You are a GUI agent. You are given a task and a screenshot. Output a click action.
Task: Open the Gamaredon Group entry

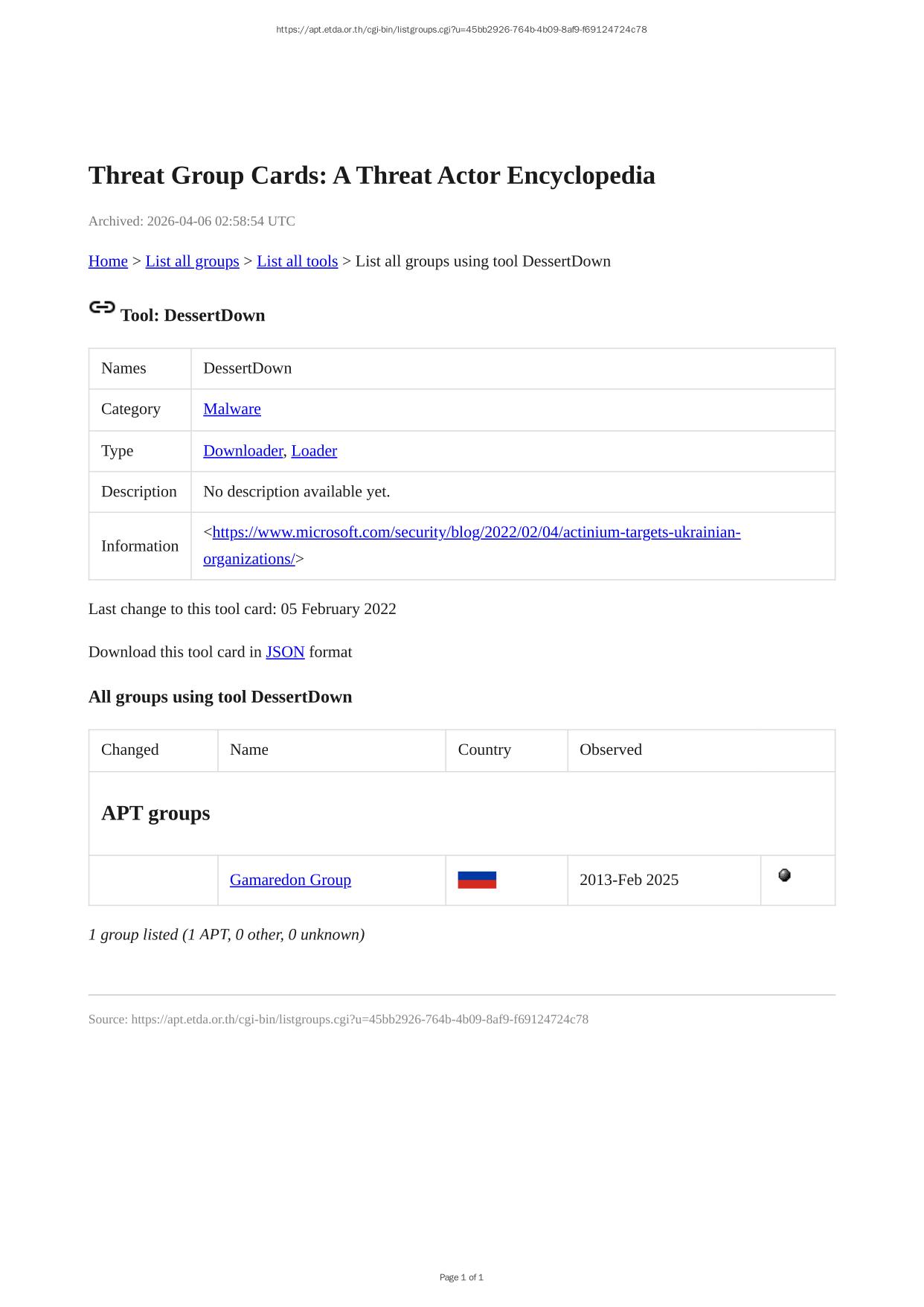pos(290,880)
